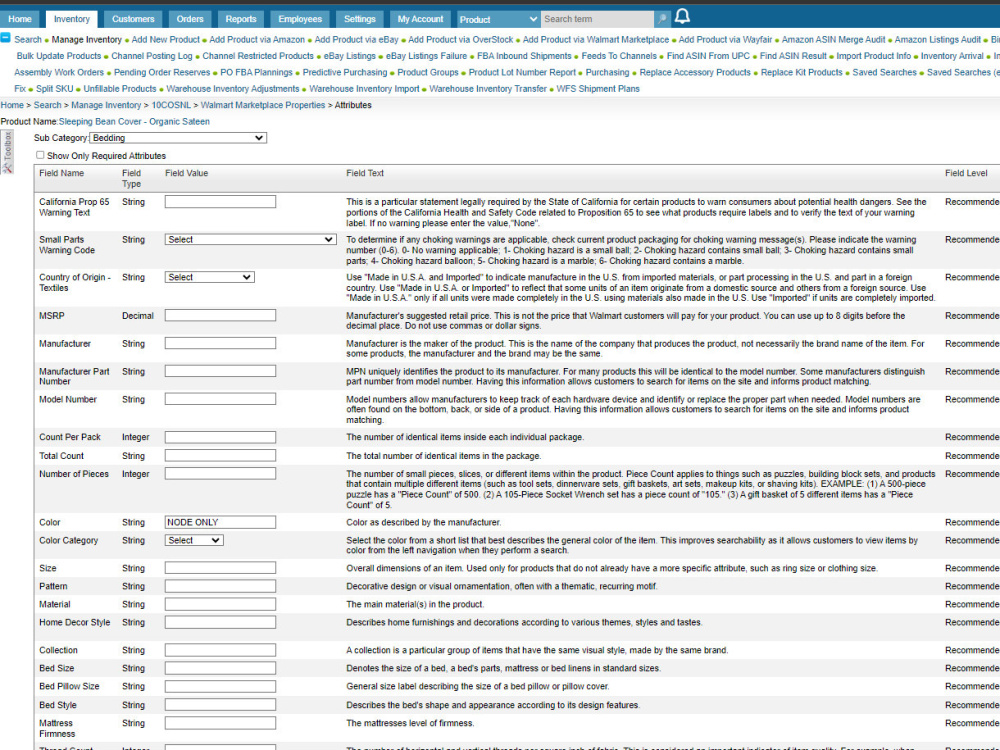Open Add Product via eBay link
This screenshot has height=750, width=1000.
click(357, 40)
